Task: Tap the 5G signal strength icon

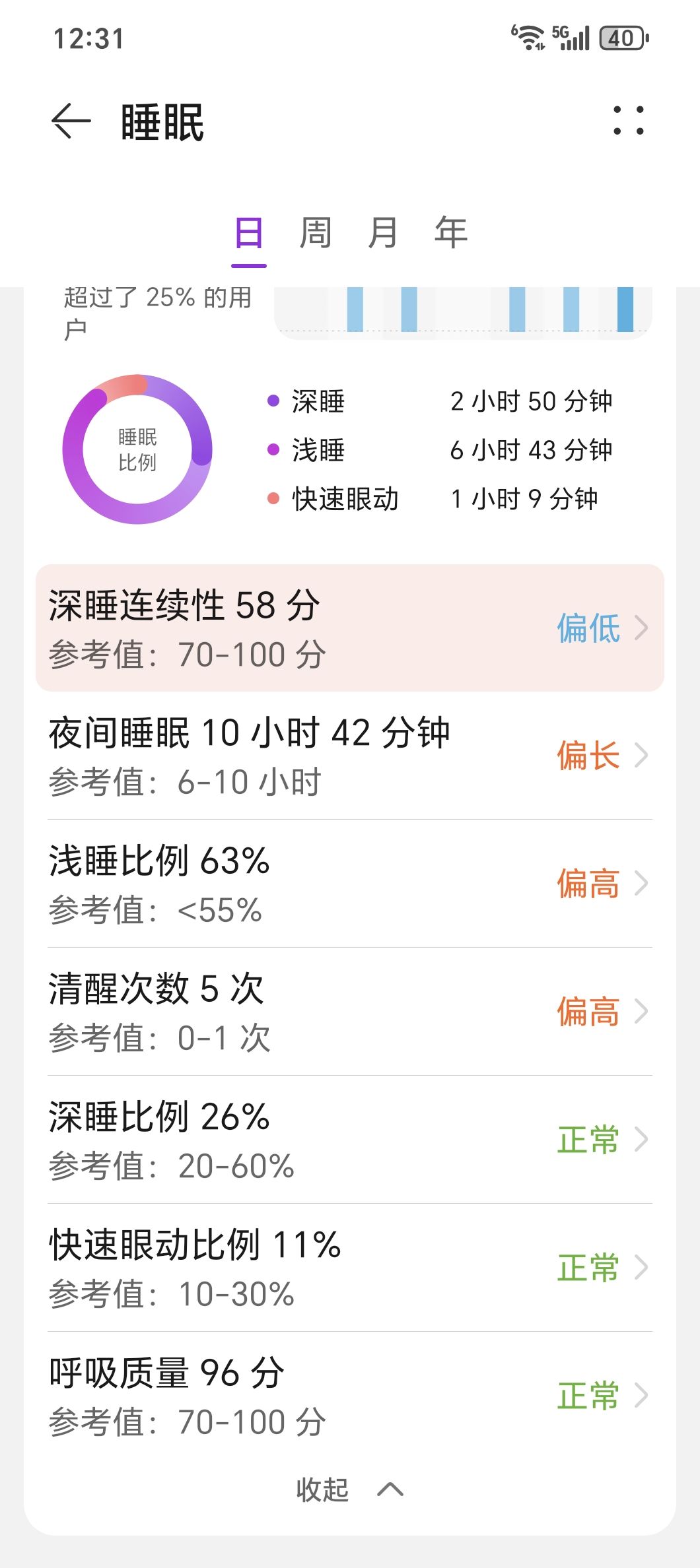Action: pyautogui.click(x=571, y=38)
